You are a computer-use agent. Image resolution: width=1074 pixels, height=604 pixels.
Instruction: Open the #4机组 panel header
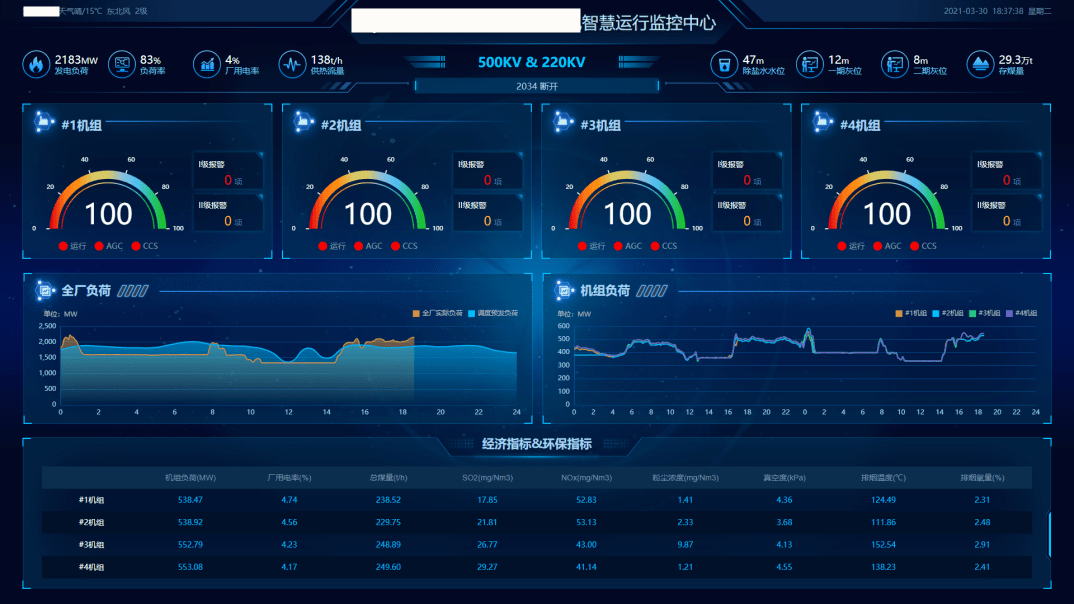(x=860, y=125)
